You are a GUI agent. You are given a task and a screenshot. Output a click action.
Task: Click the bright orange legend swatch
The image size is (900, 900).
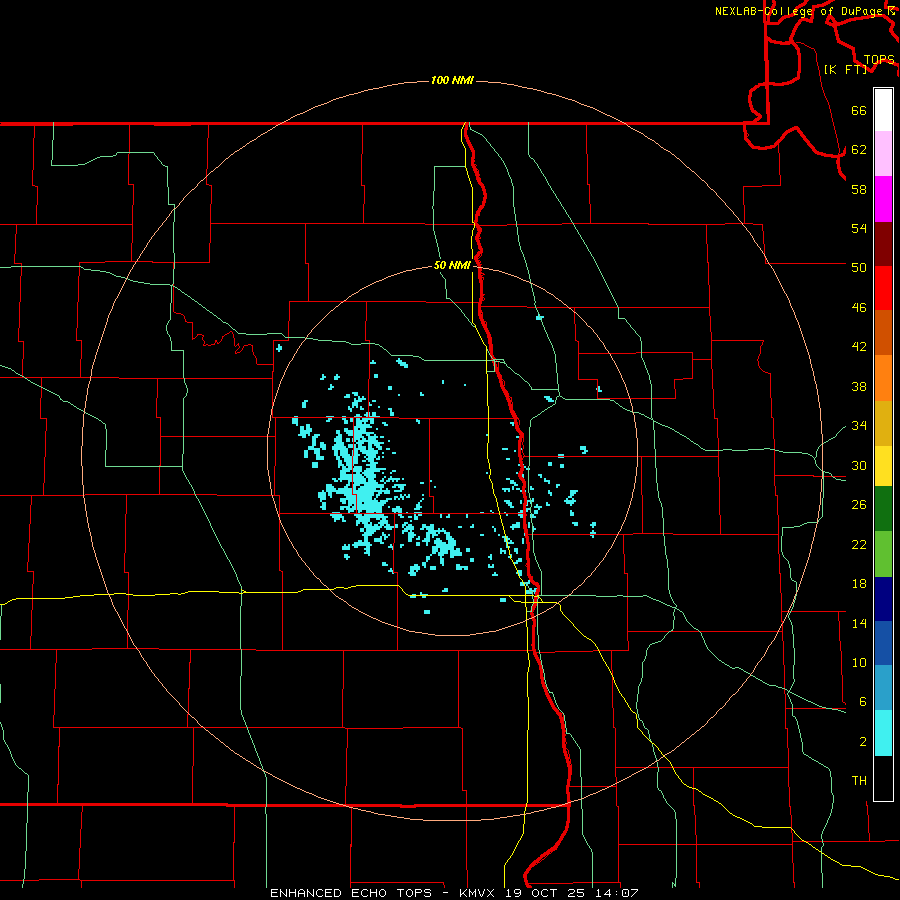click(883, 378)
